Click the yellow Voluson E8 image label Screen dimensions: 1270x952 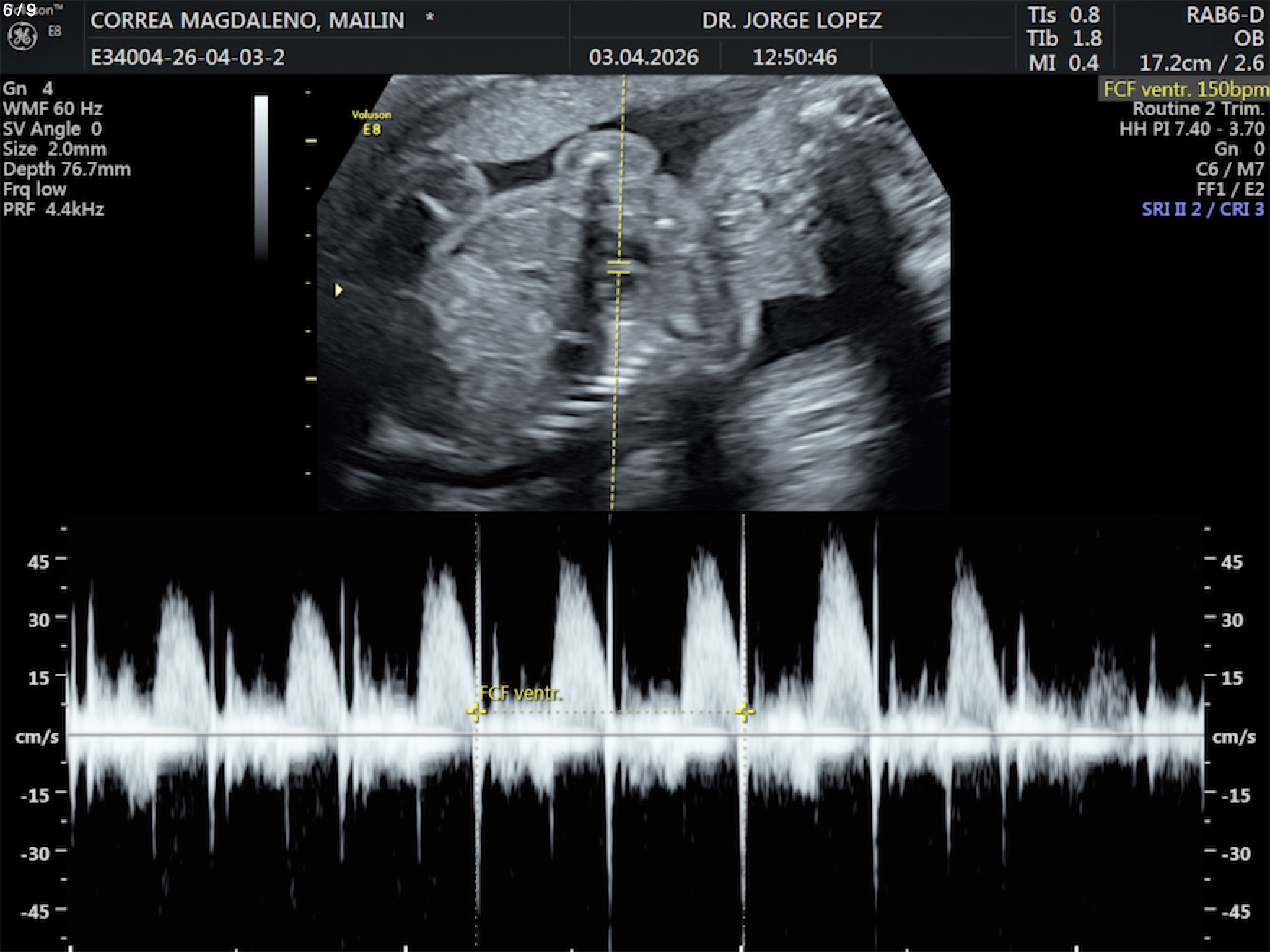coord(371,122)
